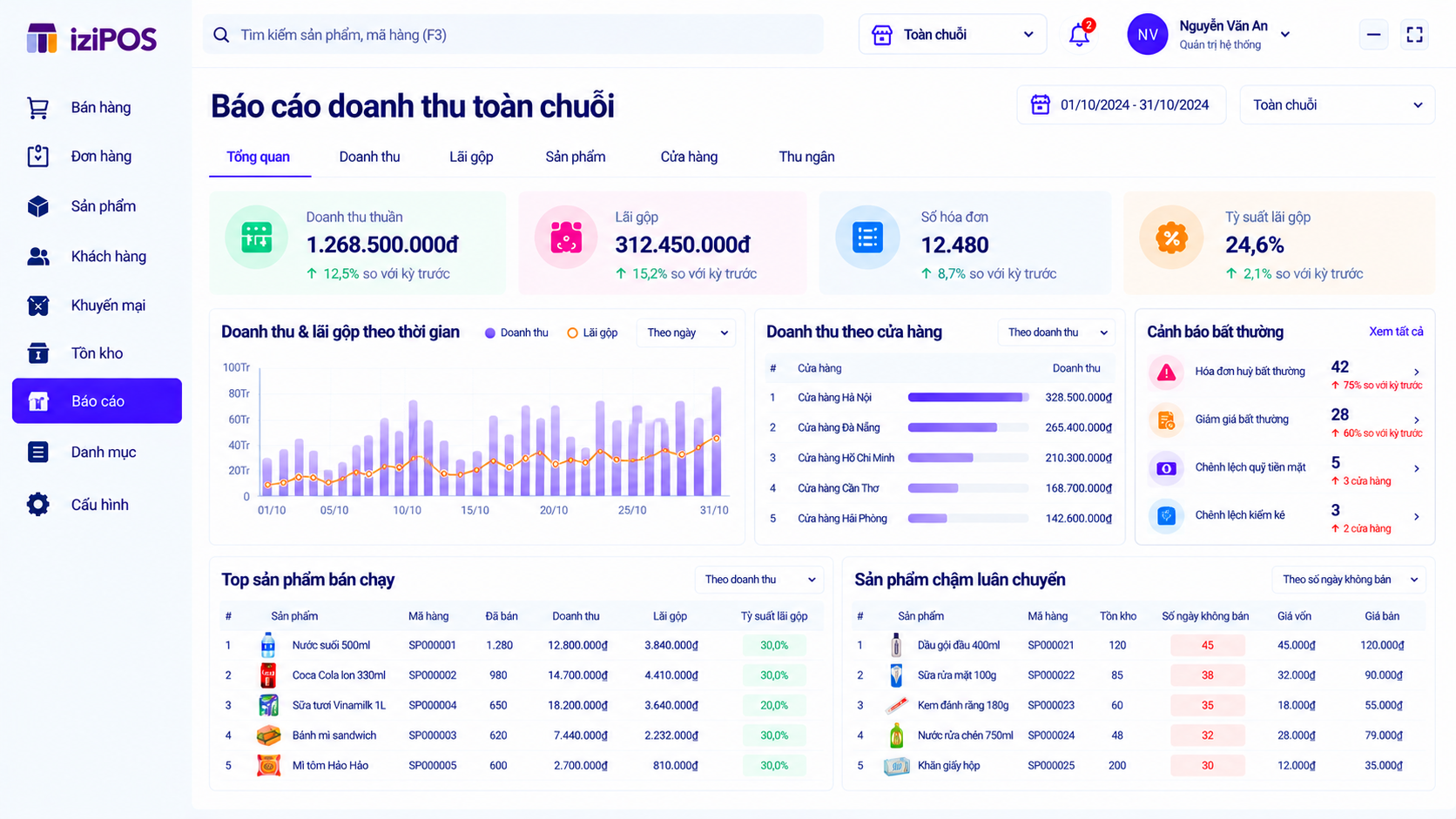The width and height of the screenshot is (1456, 819).
Task: Click the Cửa hàng Hà Nội revenue bar
Action: tap(967, 397)
